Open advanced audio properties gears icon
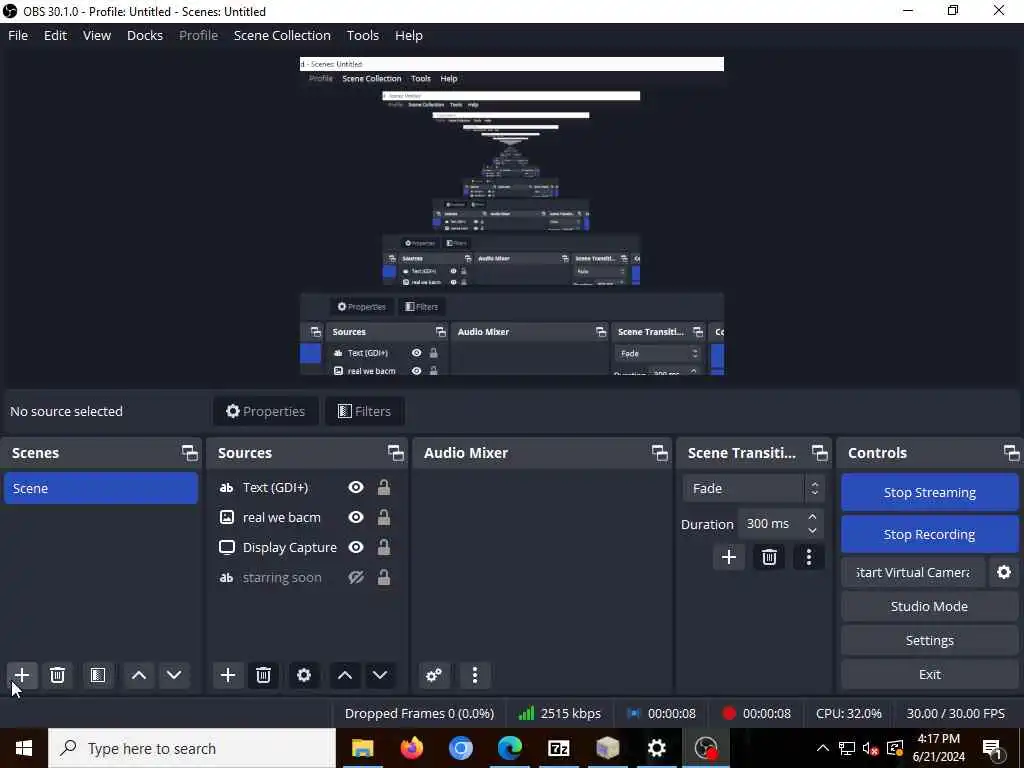Image resolution: width=1024 pixels, height=768 pixels. tap(434, 675)
